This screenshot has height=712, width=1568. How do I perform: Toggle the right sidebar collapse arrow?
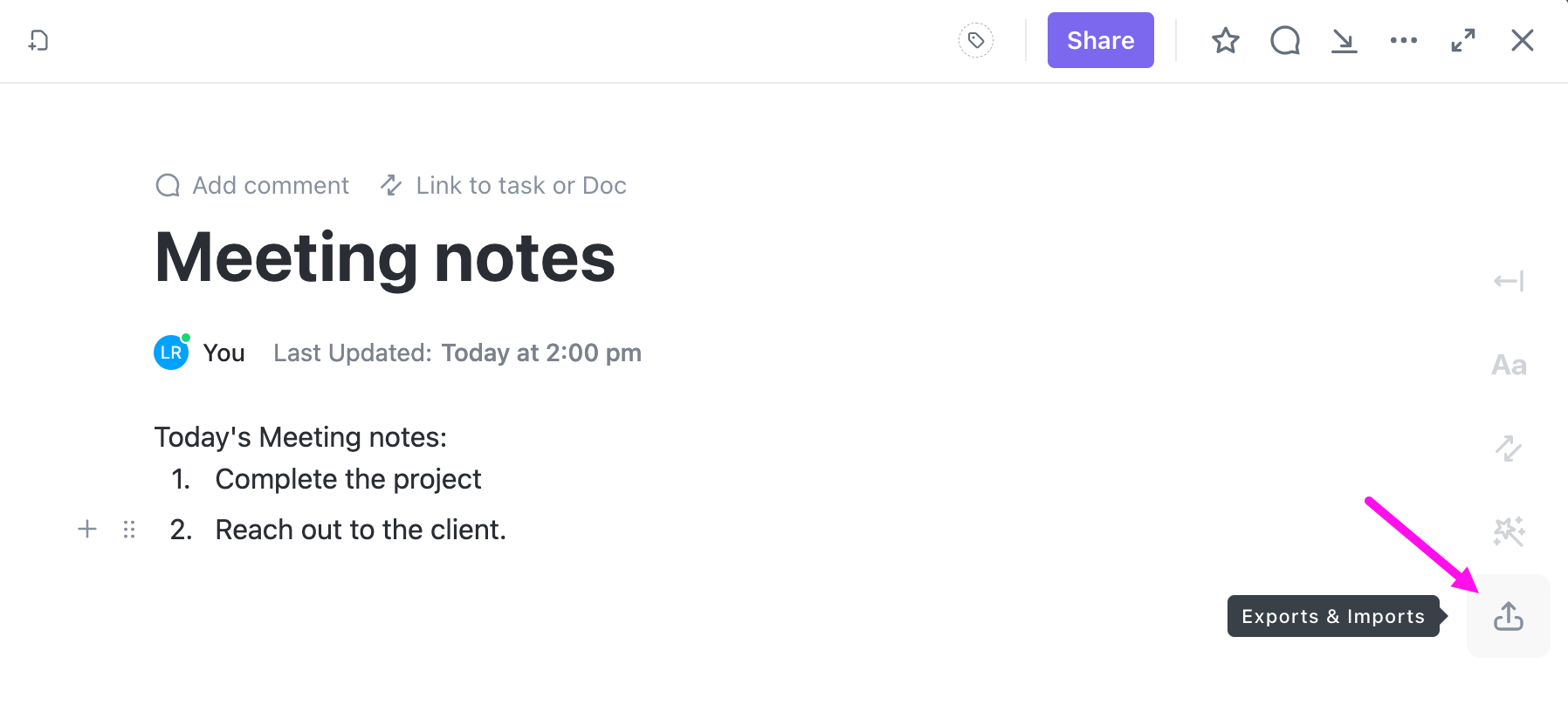pos(1509,281)
